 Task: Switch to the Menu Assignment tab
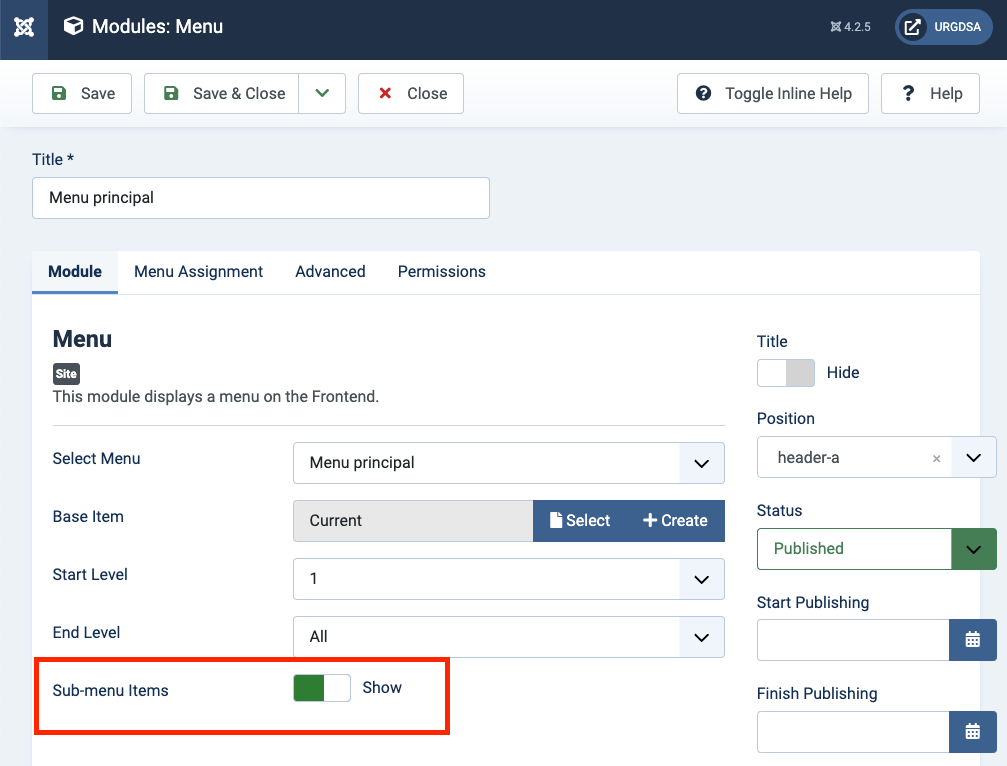tap(198, 272)
